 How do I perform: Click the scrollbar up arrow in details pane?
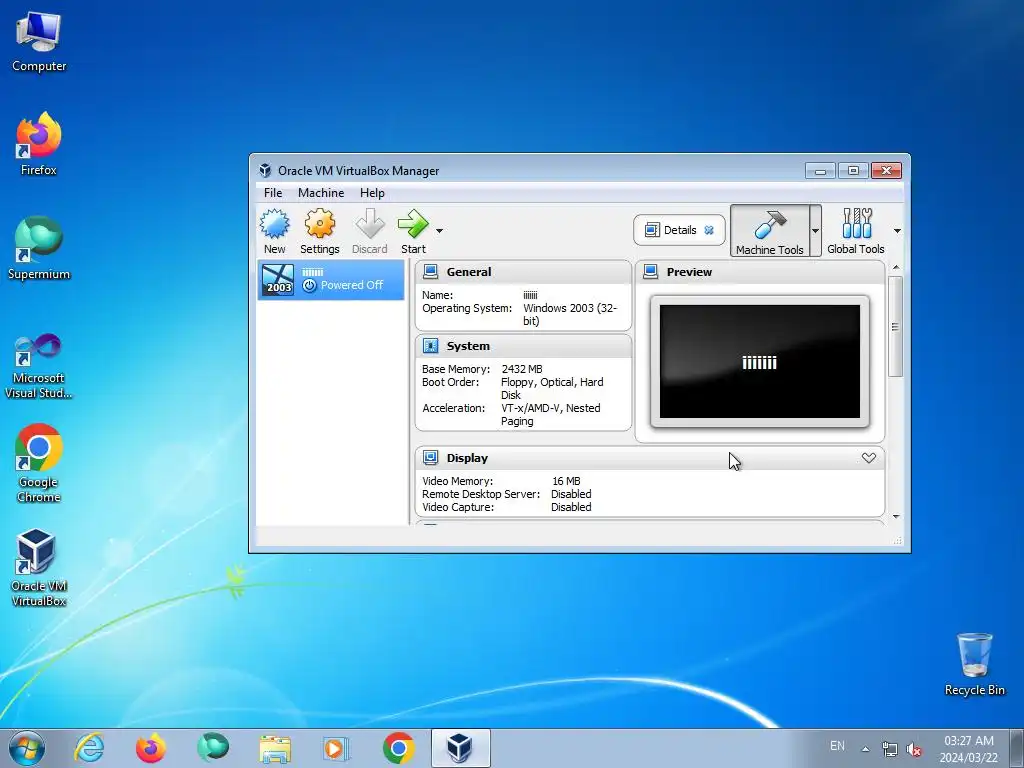(896, 267)
